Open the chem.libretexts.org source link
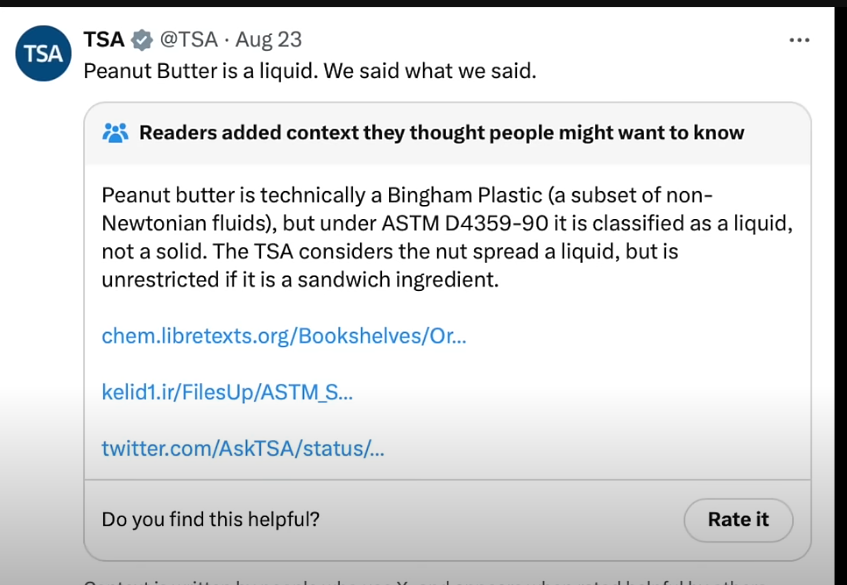Viewport: 847px width, 585px height. [x=284, y=336]
